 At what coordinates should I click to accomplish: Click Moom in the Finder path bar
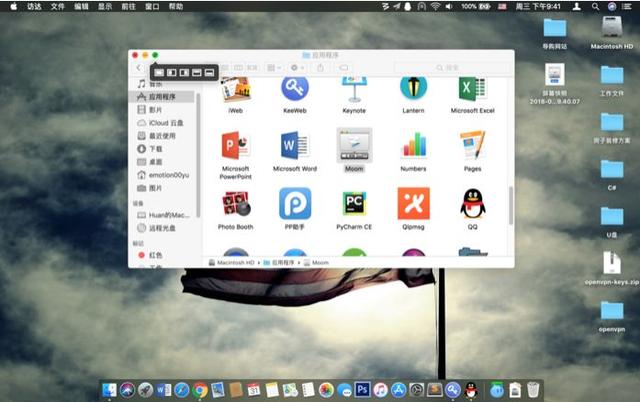tap(316, 262)
